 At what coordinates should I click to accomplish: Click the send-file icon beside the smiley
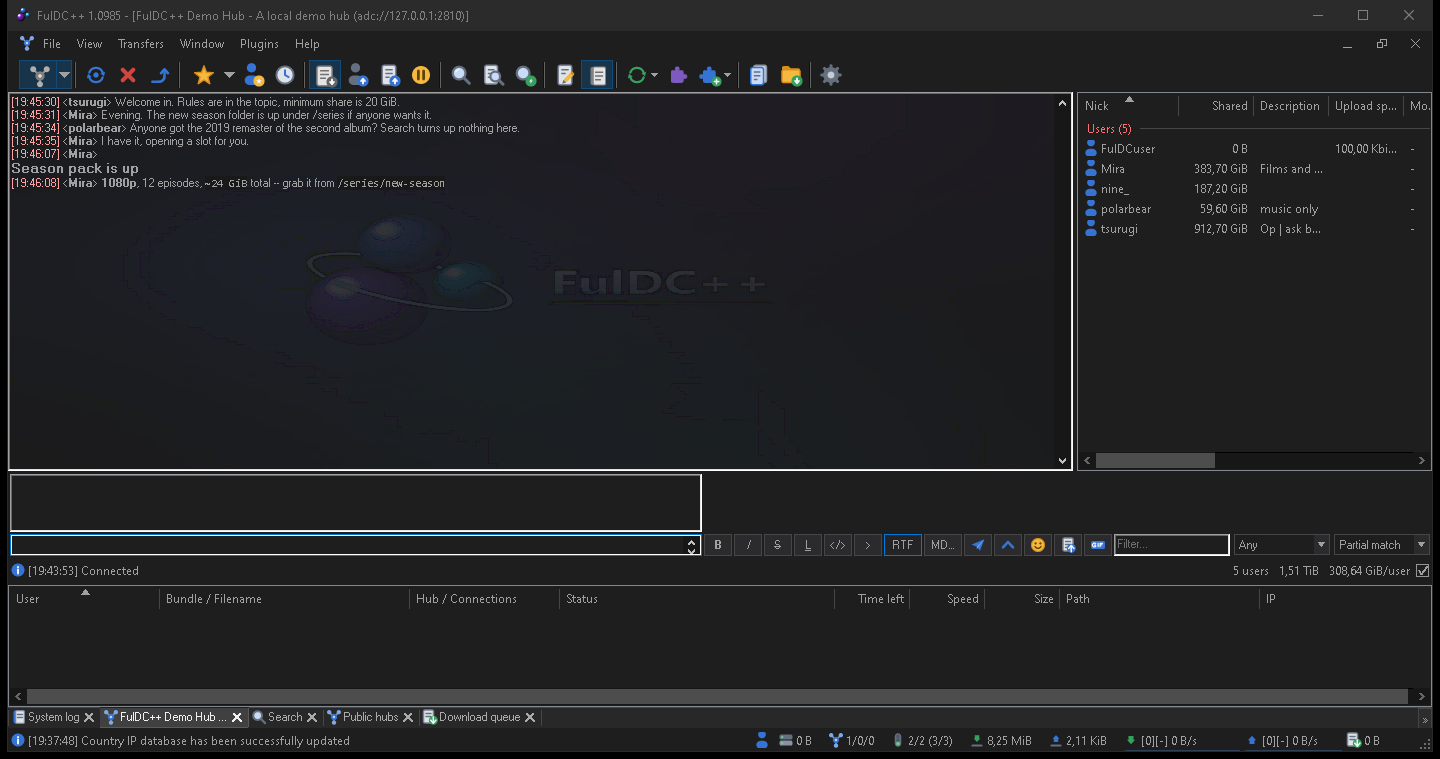(x=1068, y=545)
